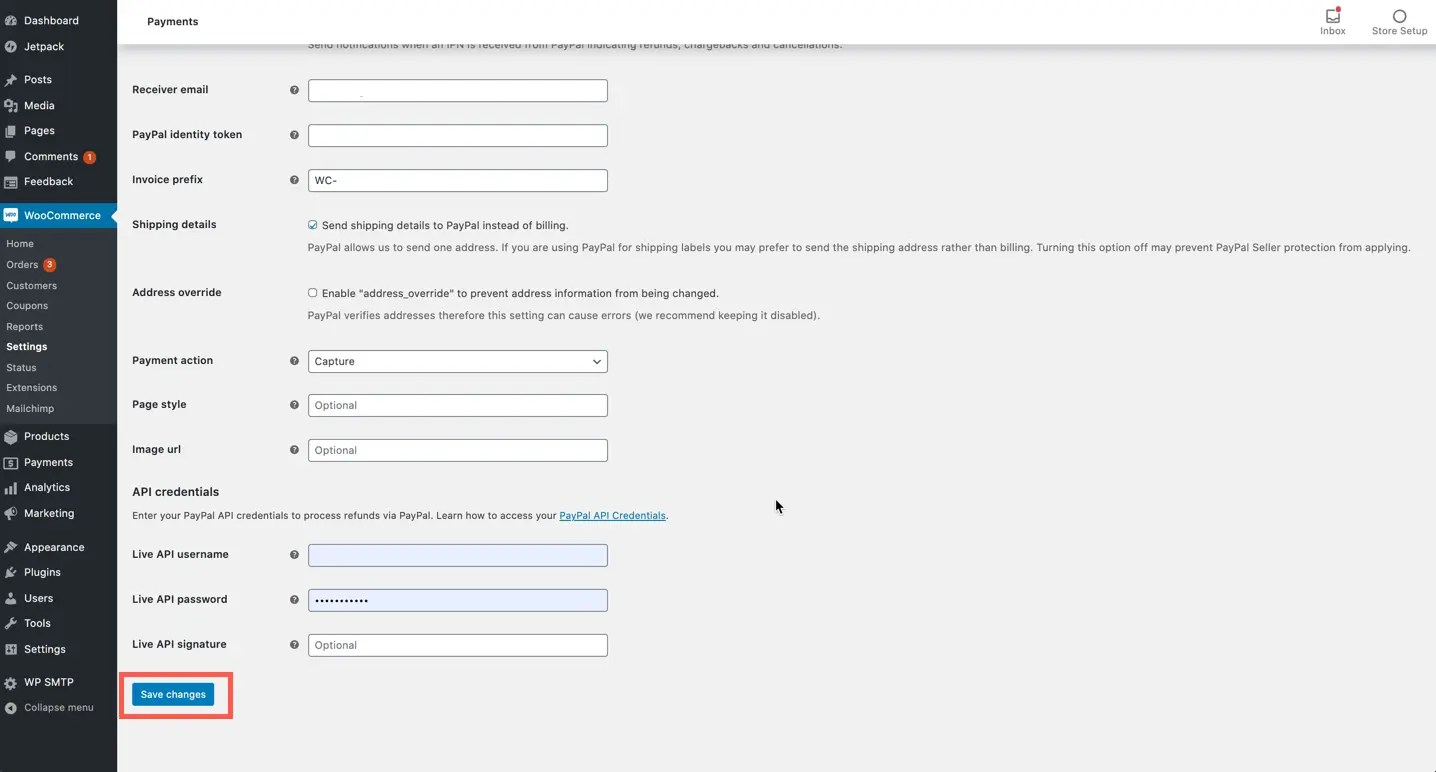This screenshot has height=772, width=1436.
Task: Click the Image url input field
Action: [458, 450]
